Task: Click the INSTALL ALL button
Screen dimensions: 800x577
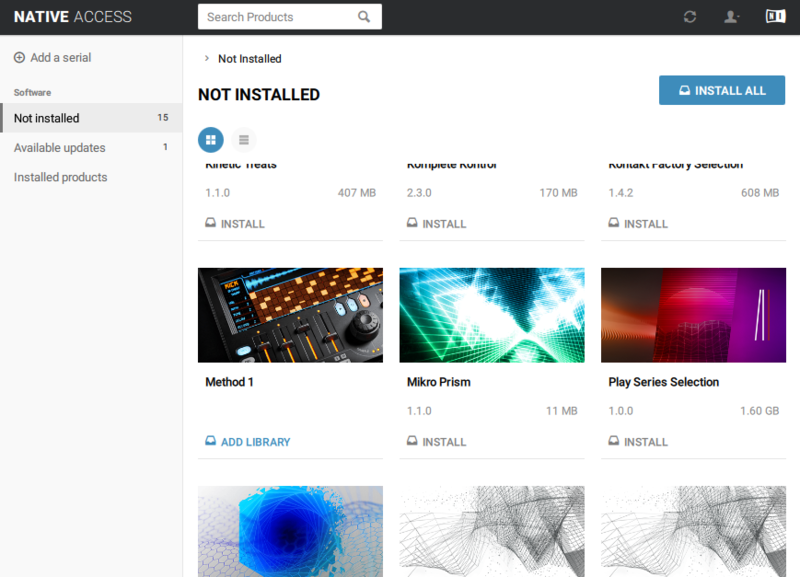Action: pos(722,90)
